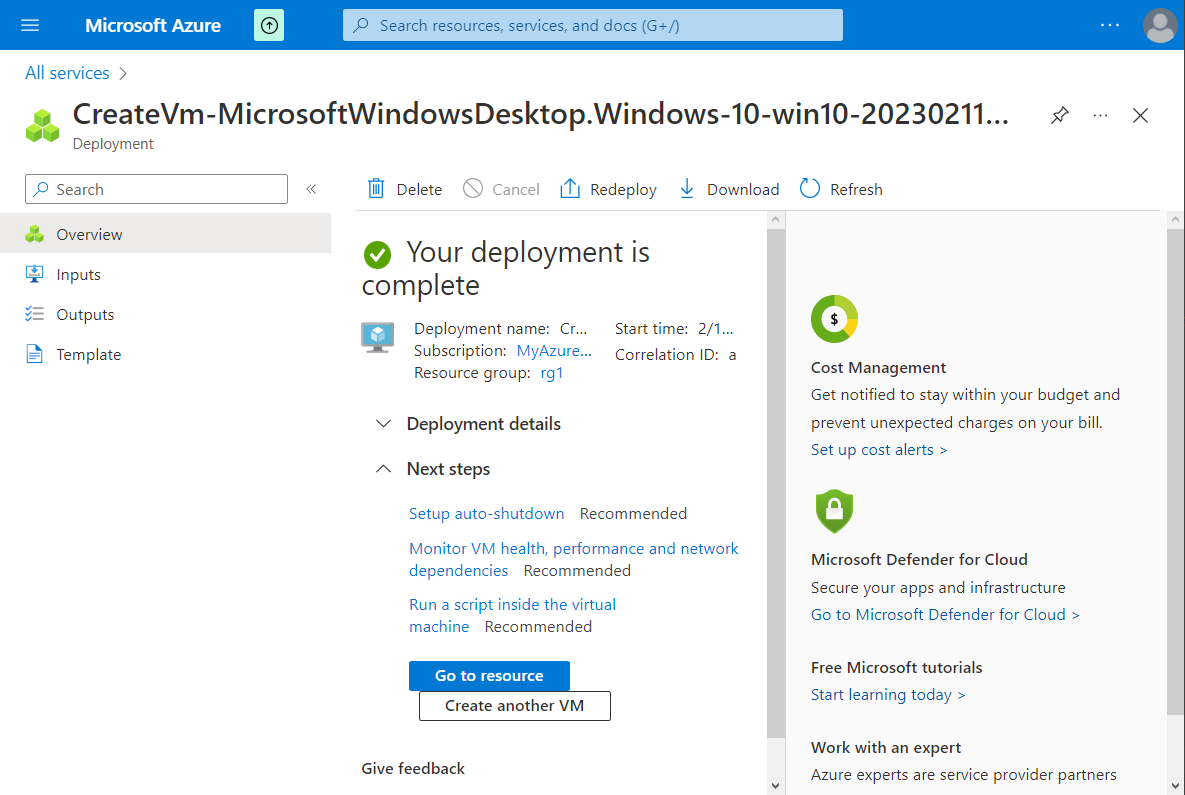Open the user account avatar
This screenshot has height=795, width=1185.
coord(1159,26)
